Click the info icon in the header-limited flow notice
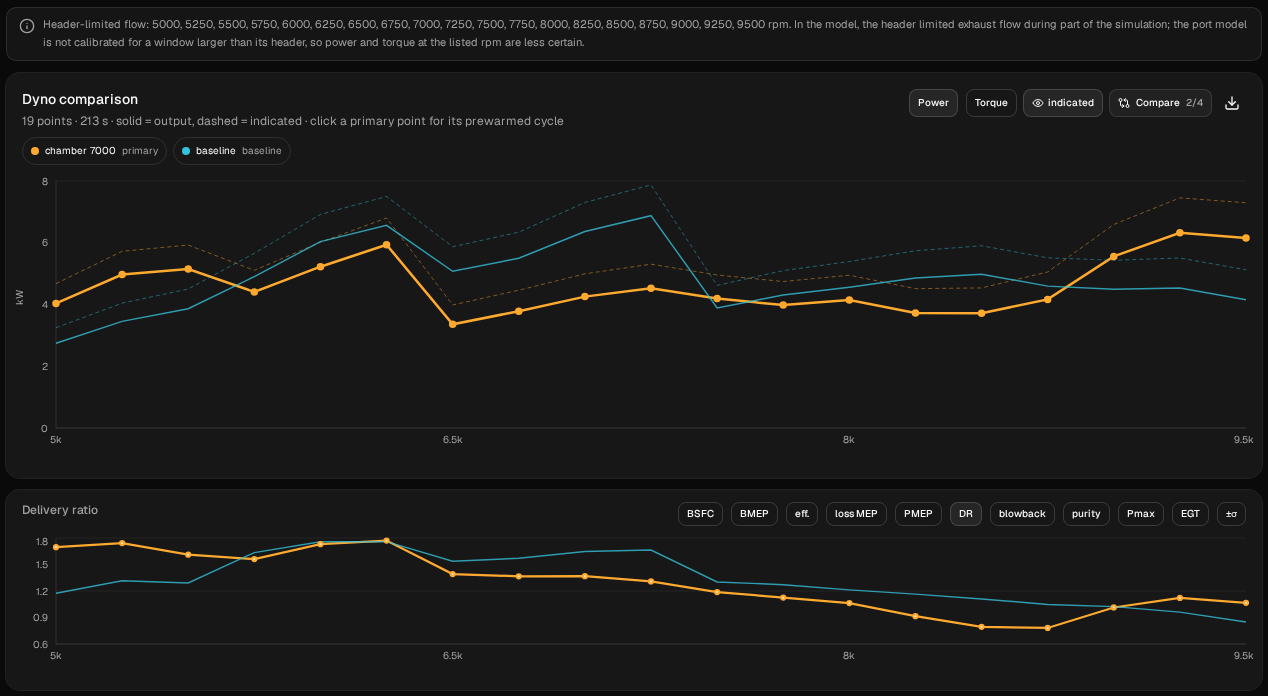The width and height of the screenshot is (1268, 696). point(27,27)
